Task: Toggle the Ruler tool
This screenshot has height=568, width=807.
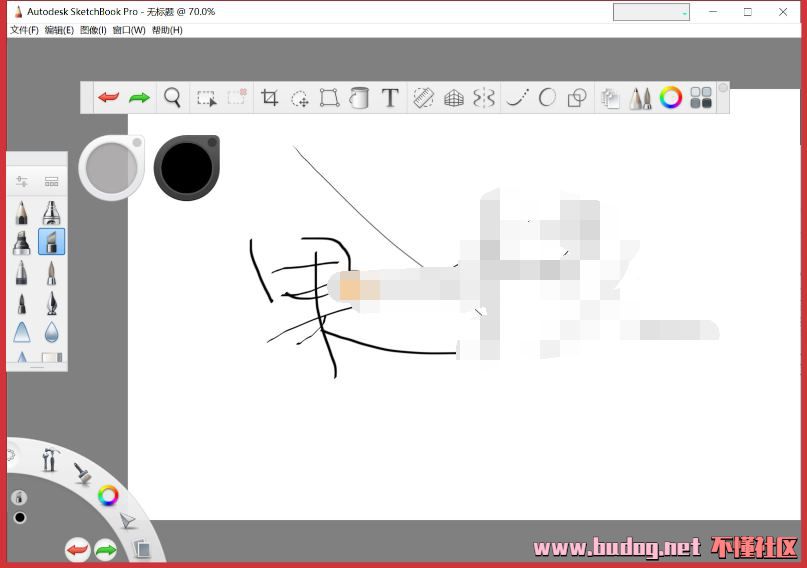Action: coord(423,98)
